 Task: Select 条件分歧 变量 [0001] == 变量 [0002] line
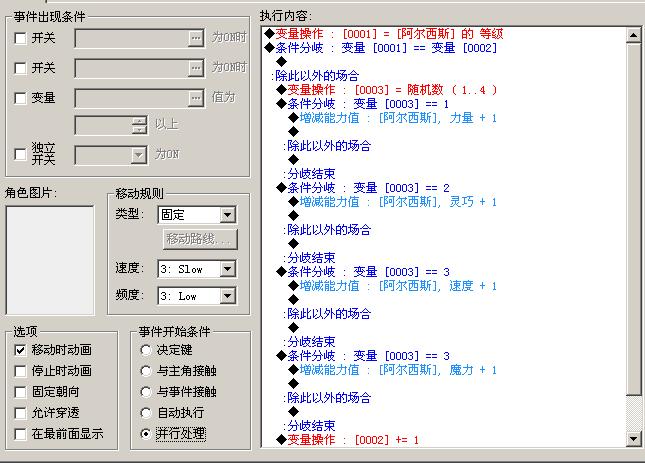point(381,48)
